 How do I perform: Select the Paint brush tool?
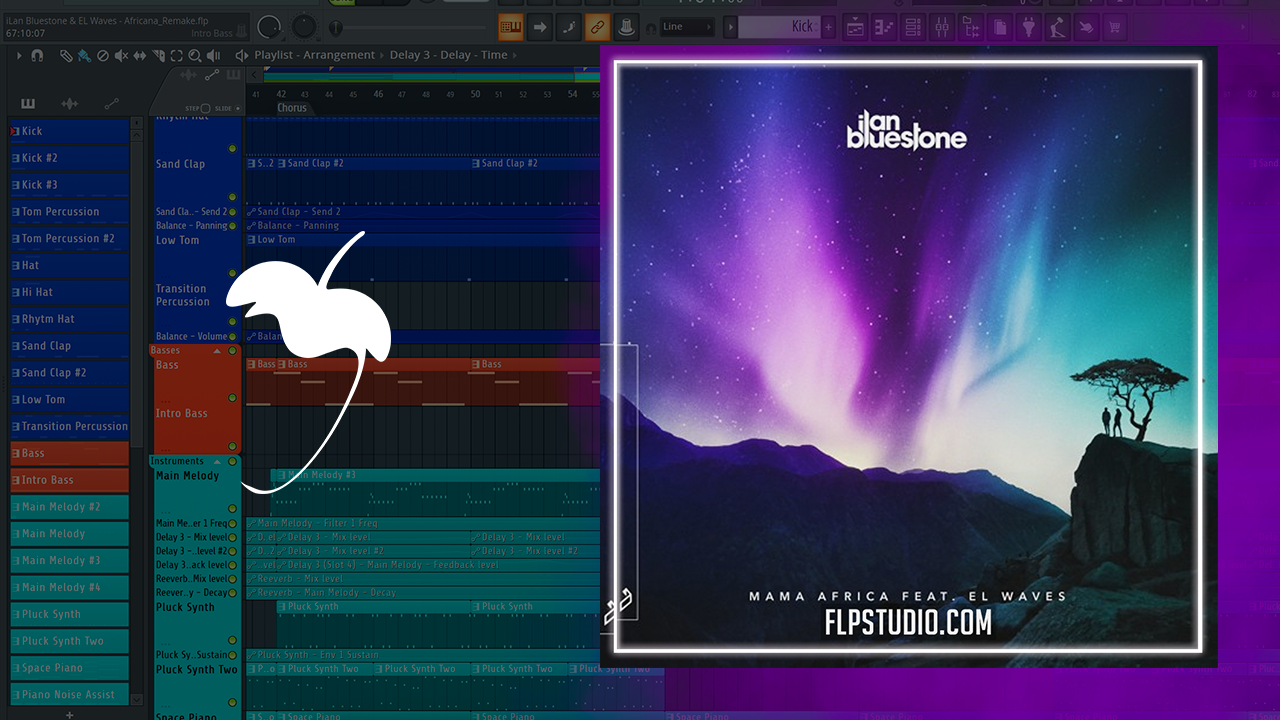pos(84,56)
